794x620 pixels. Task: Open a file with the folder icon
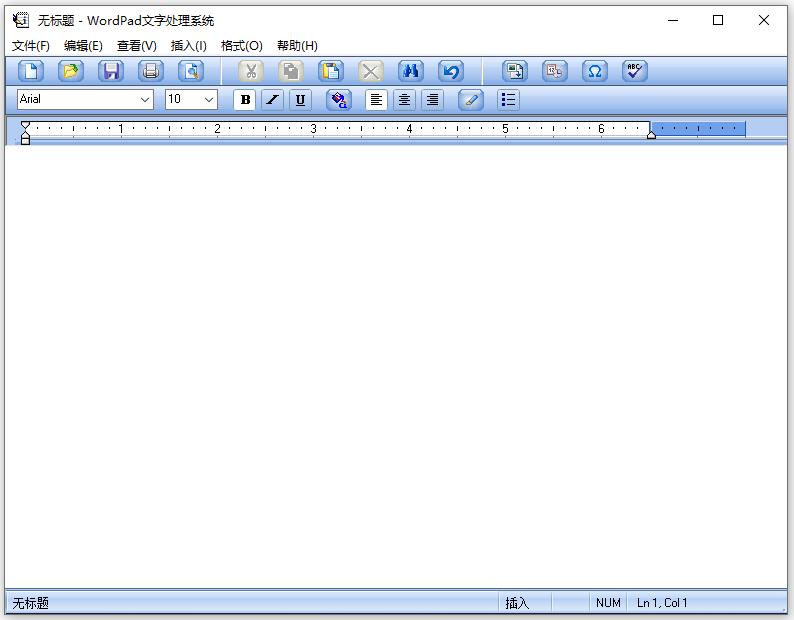[71, 71]
